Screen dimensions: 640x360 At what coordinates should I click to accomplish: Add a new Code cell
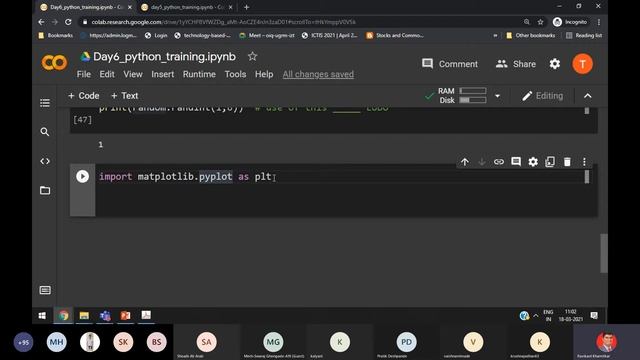(84, 96)
